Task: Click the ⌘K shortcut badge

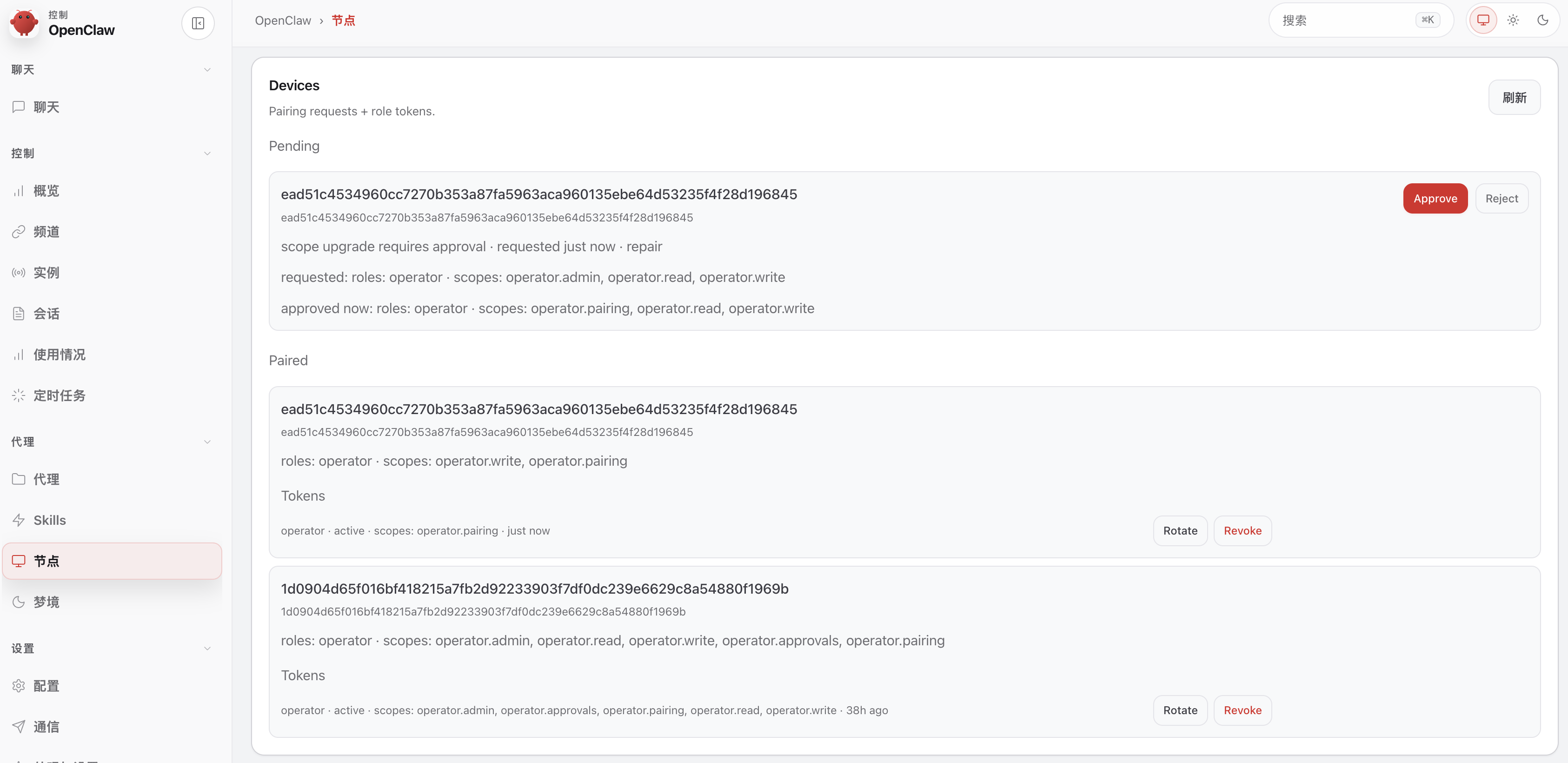Action: [x=1428, y=20]
